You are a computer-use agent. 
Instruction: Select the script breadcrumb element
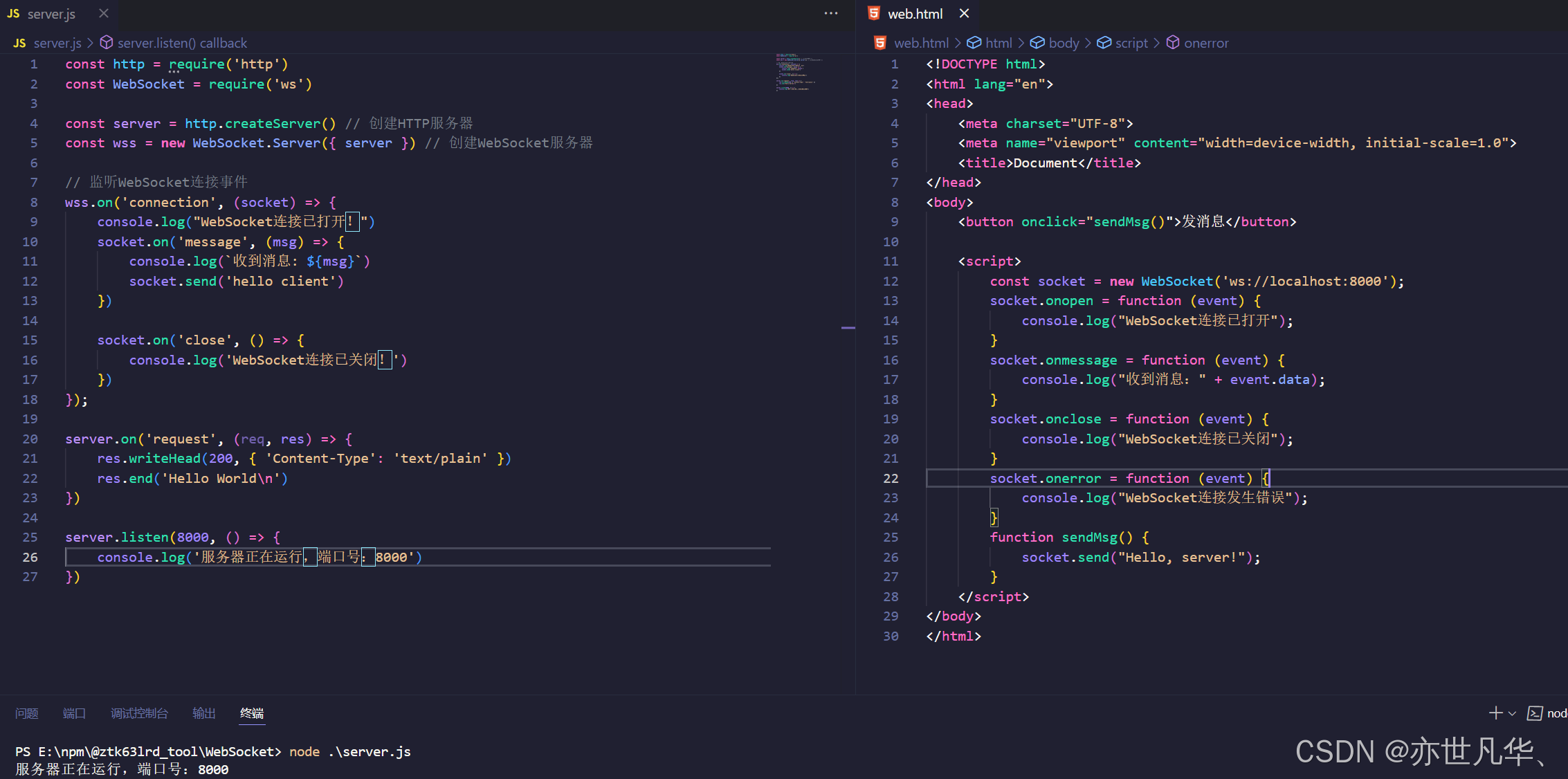1131,43
